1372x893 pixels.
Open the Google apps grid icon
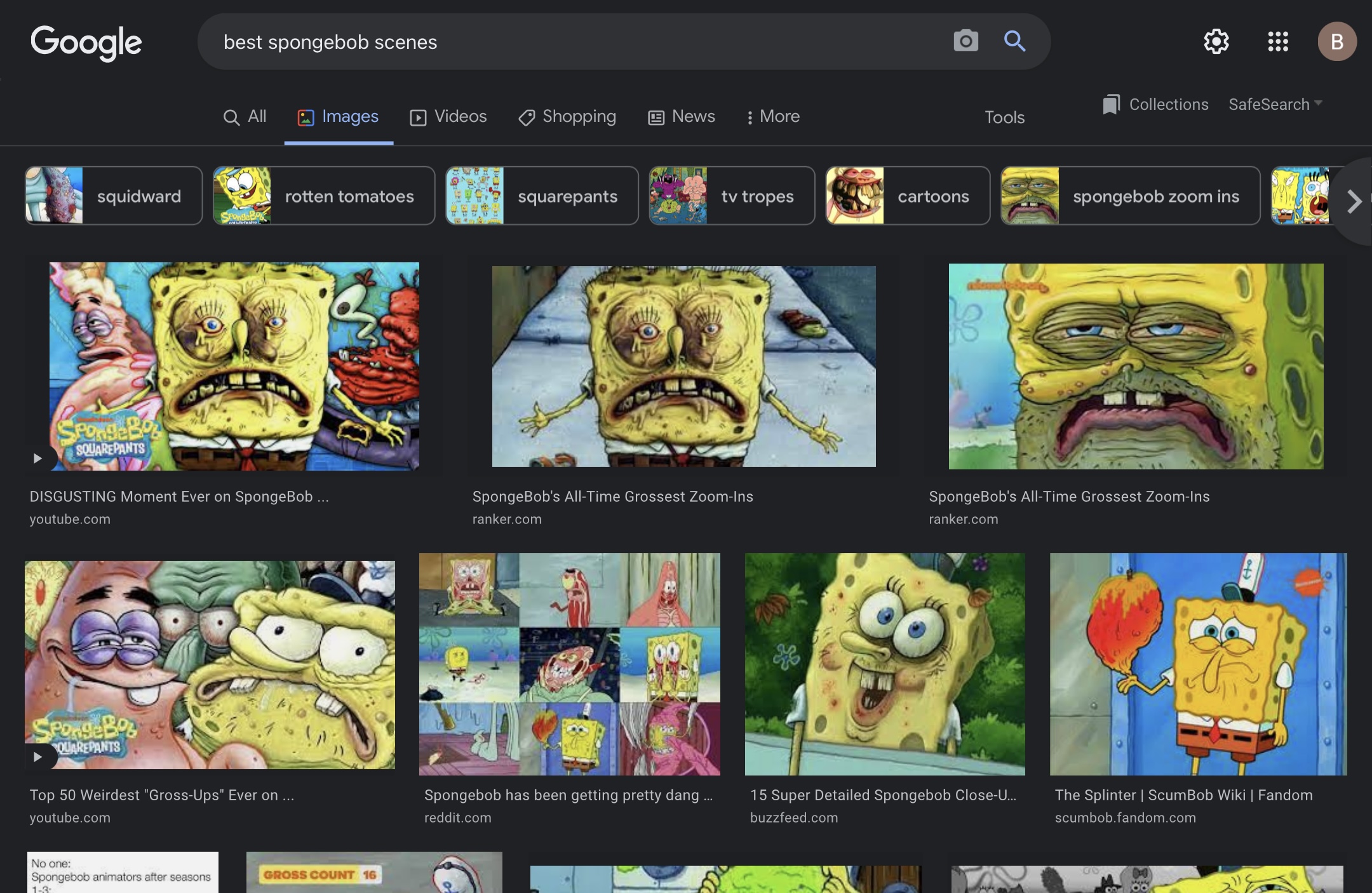(x=1278, y=42)
